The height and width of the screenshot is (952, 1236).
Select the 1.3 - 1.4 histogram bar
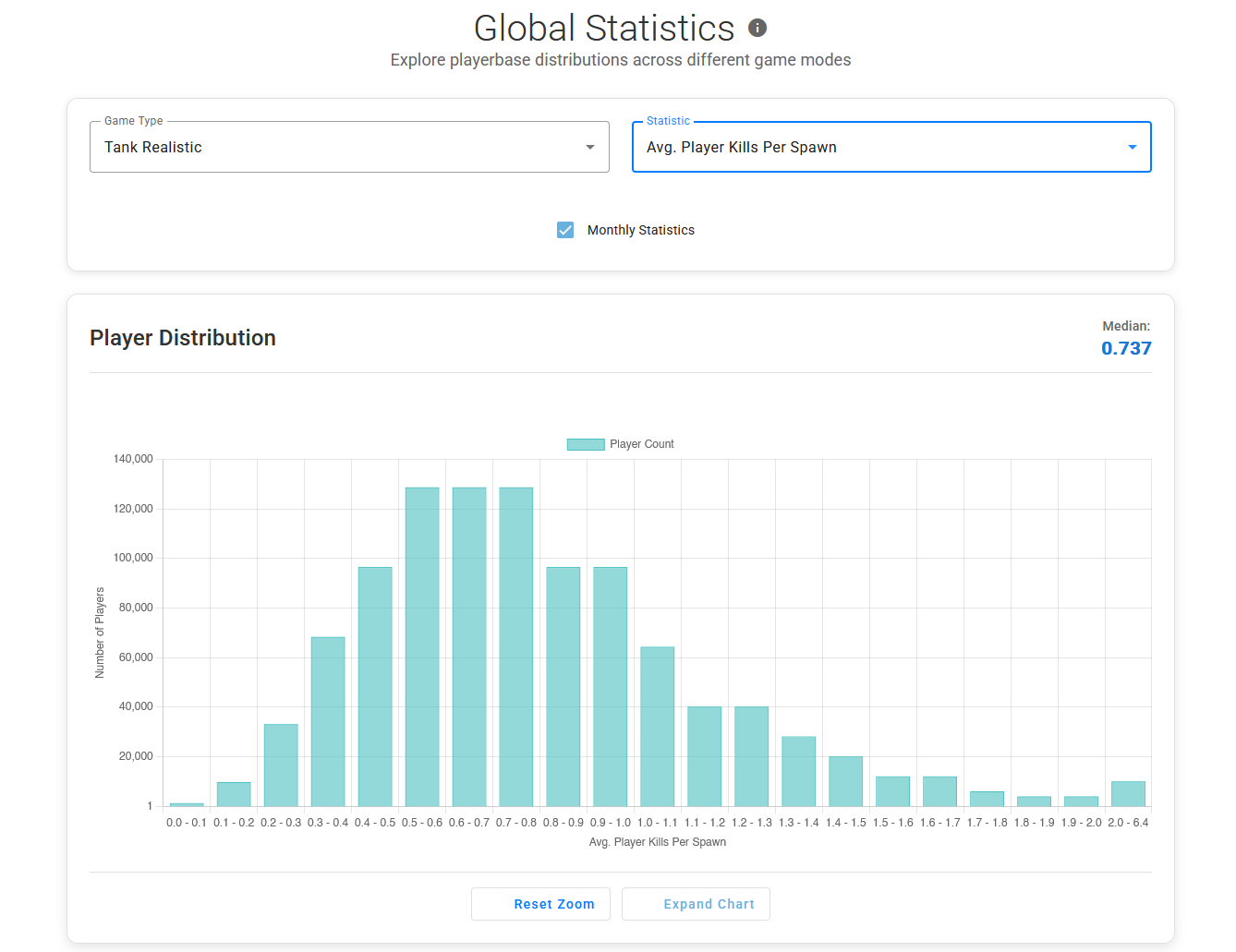[799, 771]
